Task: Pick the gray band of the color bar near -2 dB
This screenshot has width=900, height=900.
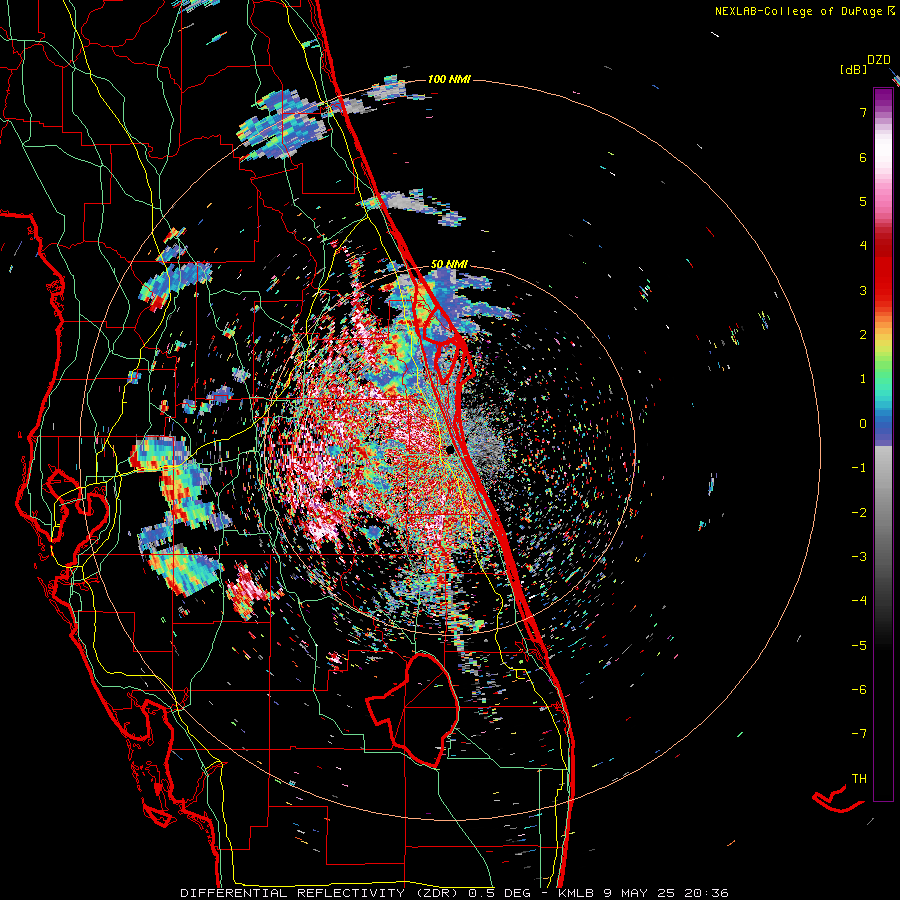Action: 883,513
